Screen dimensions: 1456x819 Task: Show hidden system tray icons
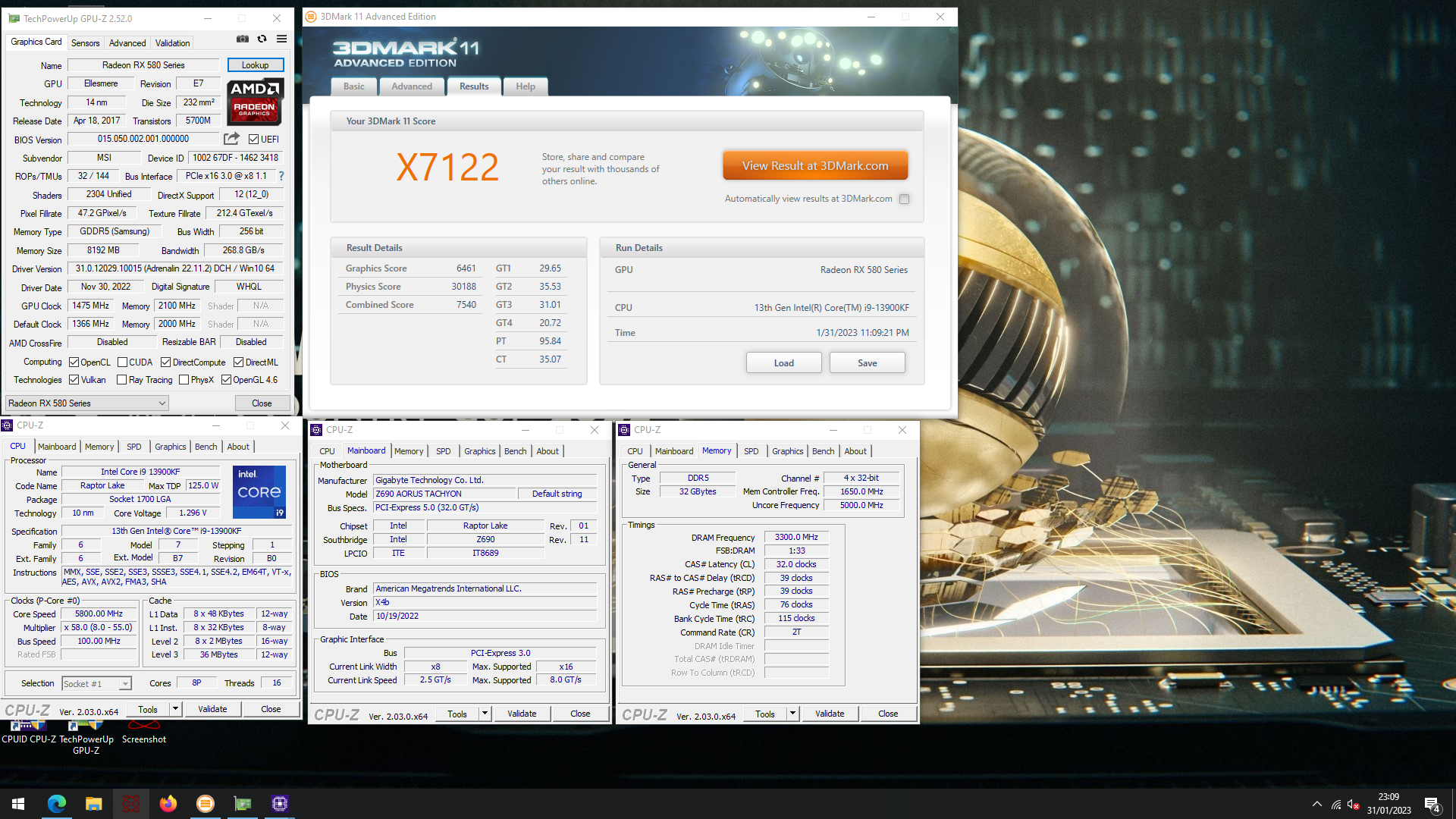coord(1316,804)
